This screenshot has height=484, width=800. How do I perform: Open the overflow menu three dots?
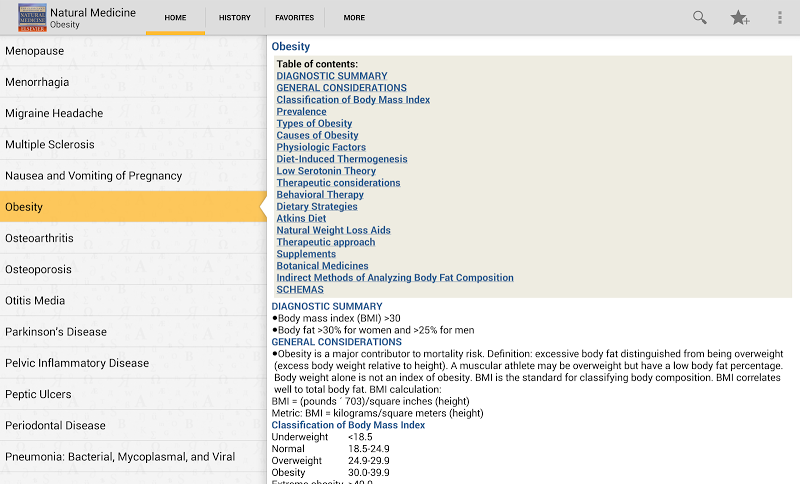point(780,17)
